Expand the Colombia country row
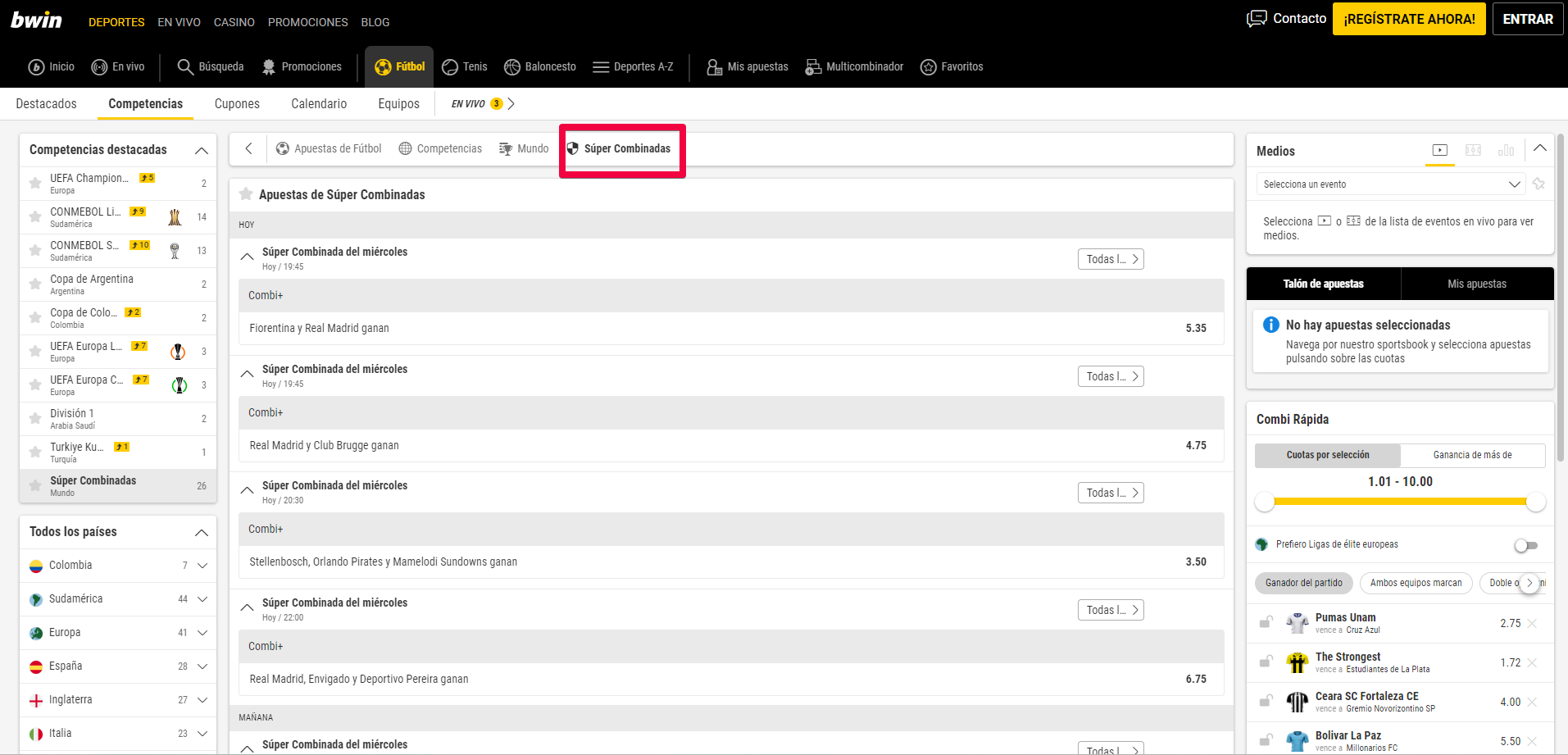This screenshot has width=1568, height=755. pos(202,566)
